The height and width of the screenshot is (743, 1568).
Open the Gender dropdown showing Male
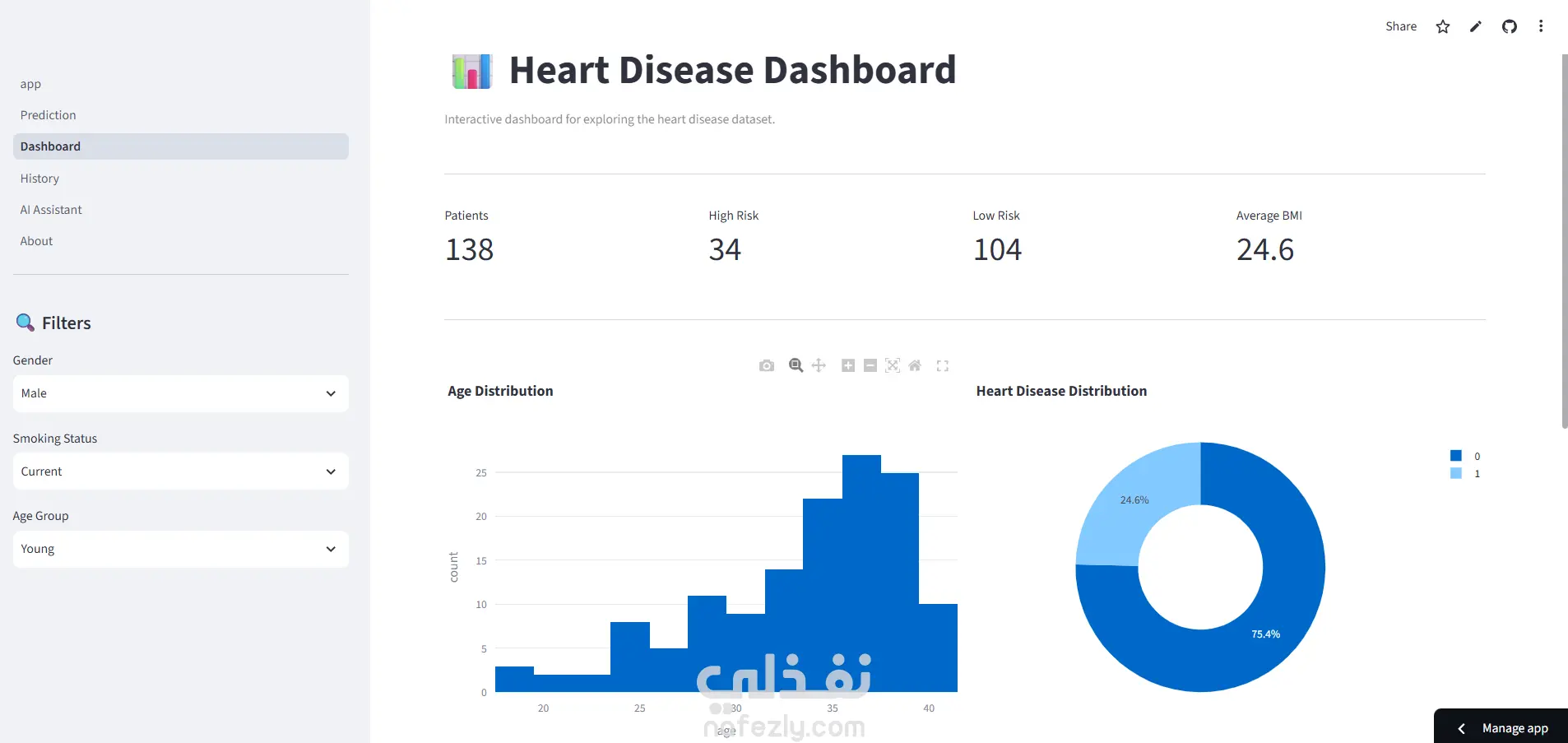pyautogui.click(x=181, y=393)
